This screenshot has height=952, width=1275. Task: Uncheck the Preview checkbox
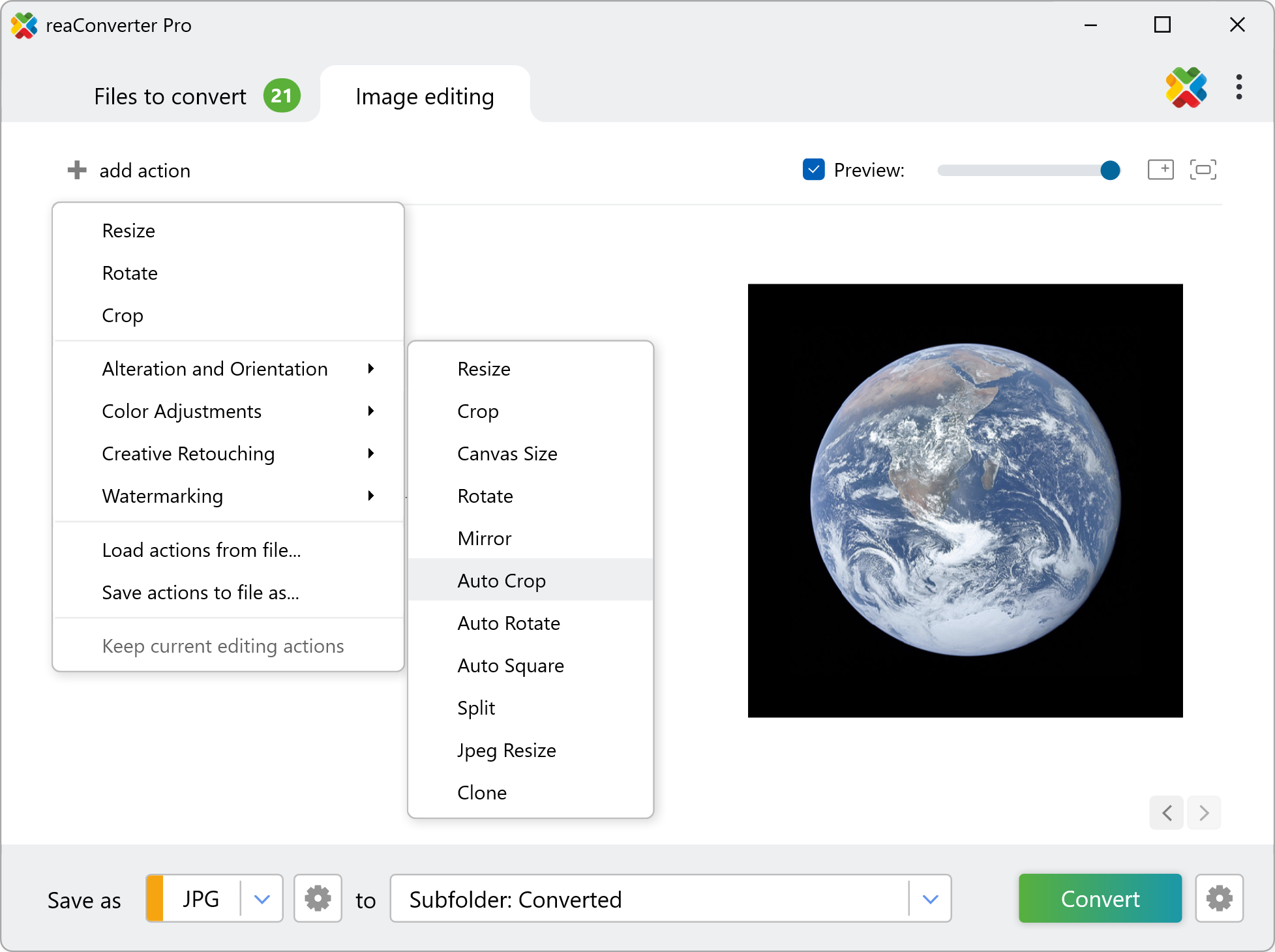(813, 170)
